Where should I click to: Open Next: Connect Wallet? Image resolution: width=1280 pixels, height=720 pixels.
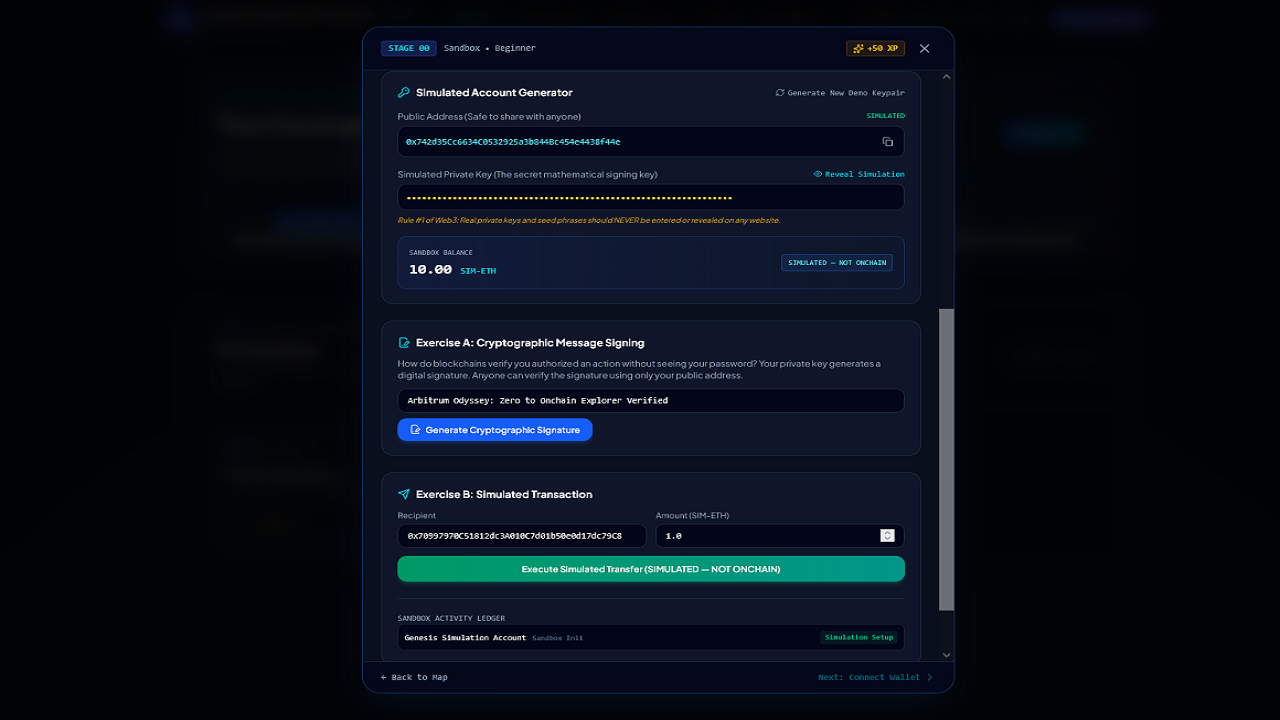[875, 677]
